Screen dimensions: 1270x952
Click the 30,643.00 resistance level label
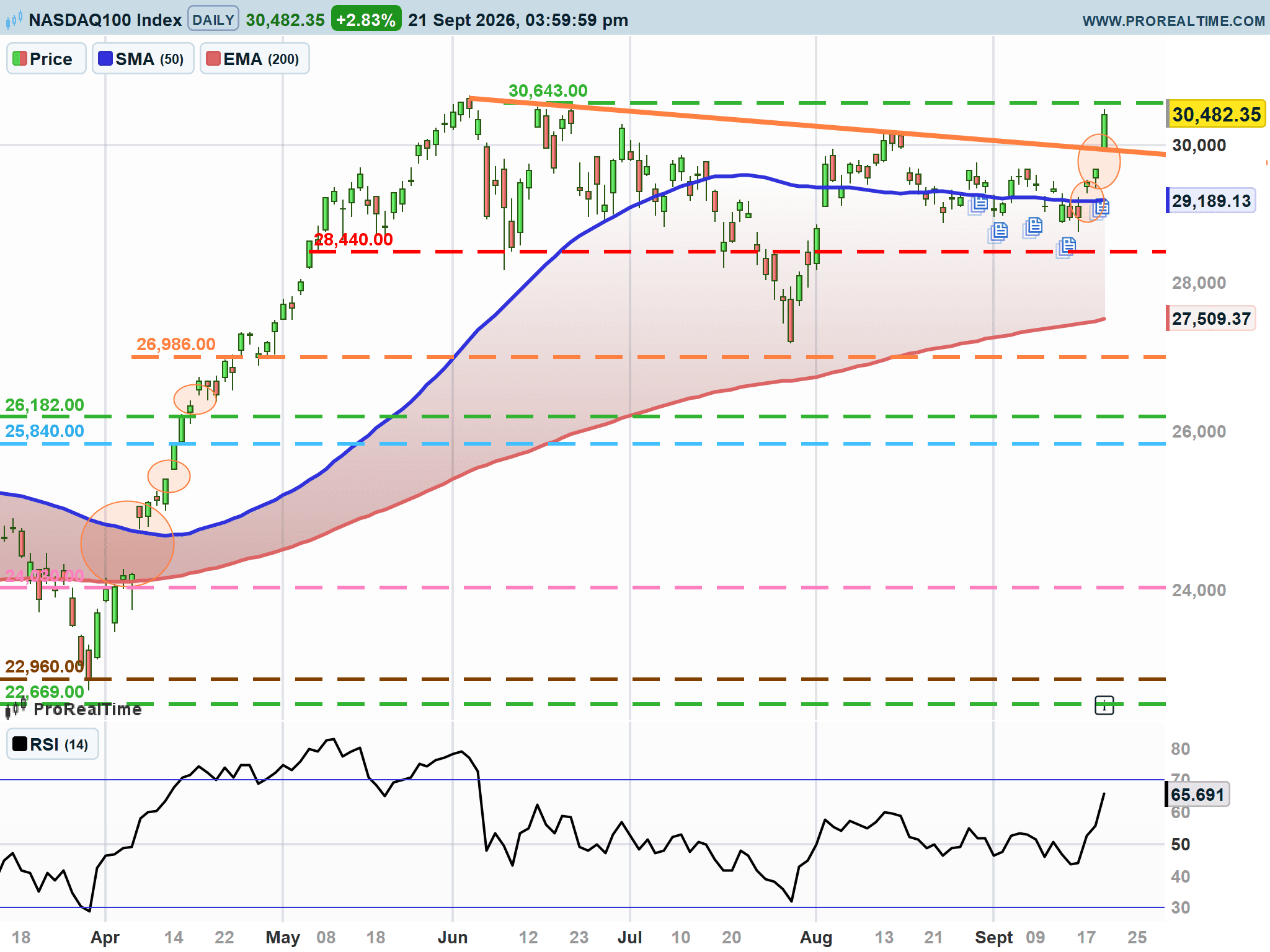coord(548,91)
